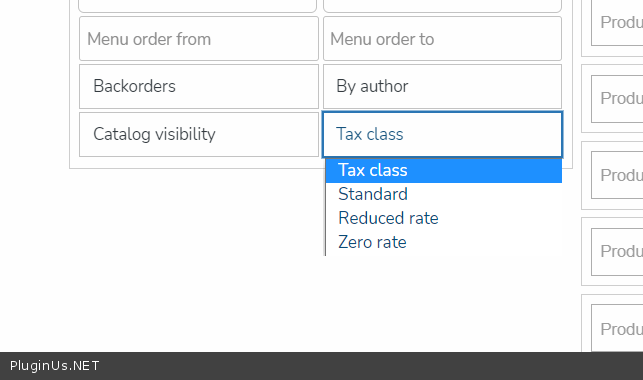The image size is (643, 380).
Task: Click the cut-off field above Menu order to
Action: 442,6
